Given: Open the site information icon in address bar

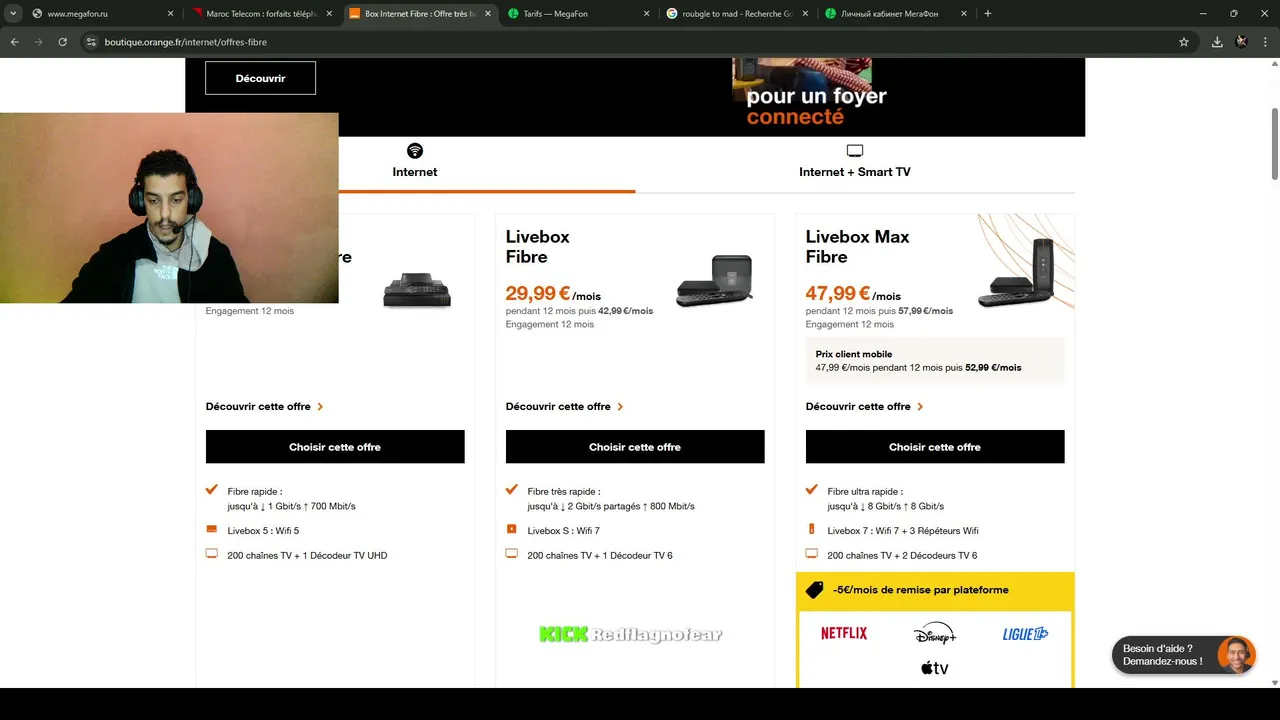Looking at the screenshot, I should click(x=91, y=42).
